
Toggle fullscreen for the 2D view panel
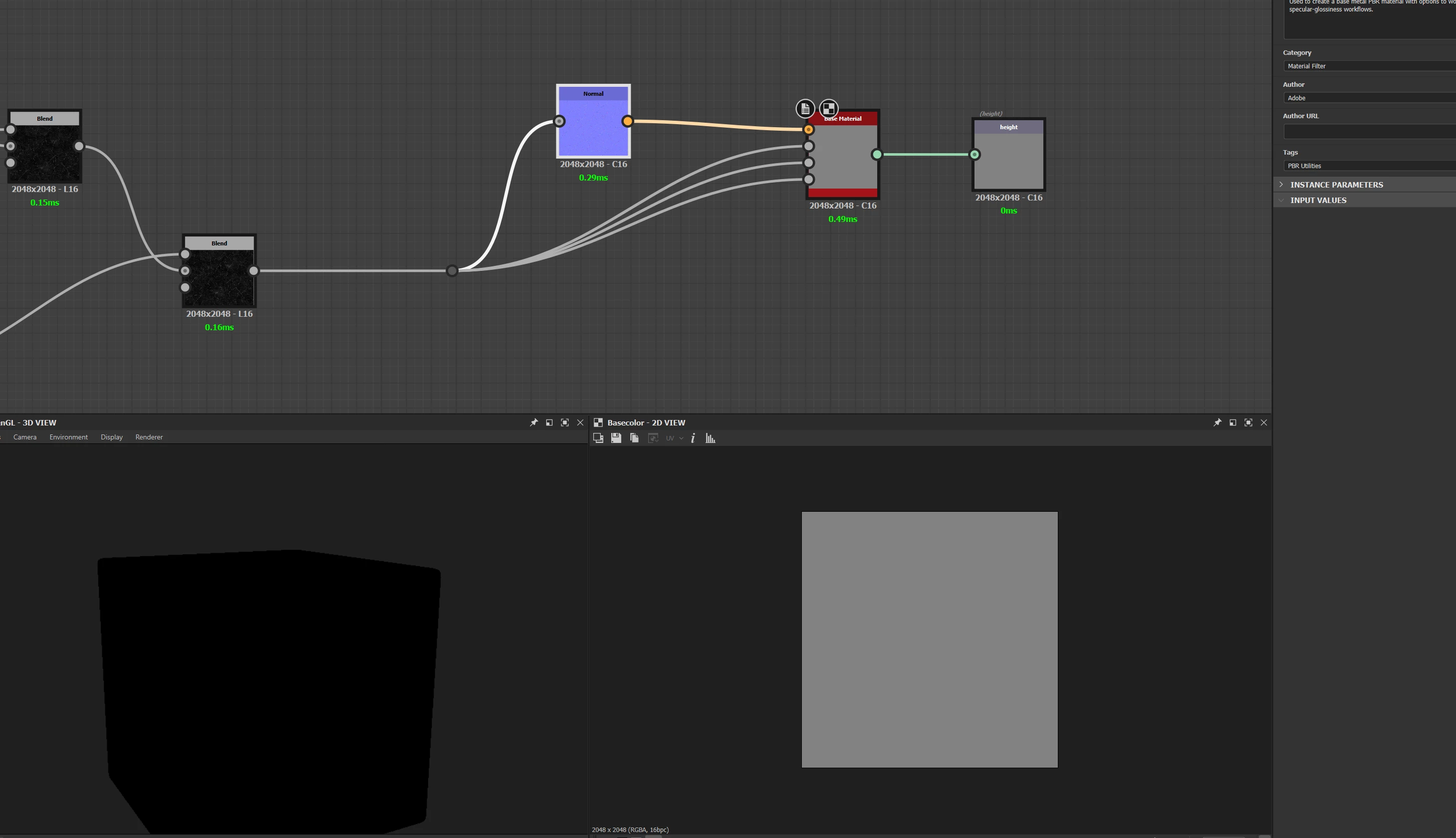[x=1248, y=422]
